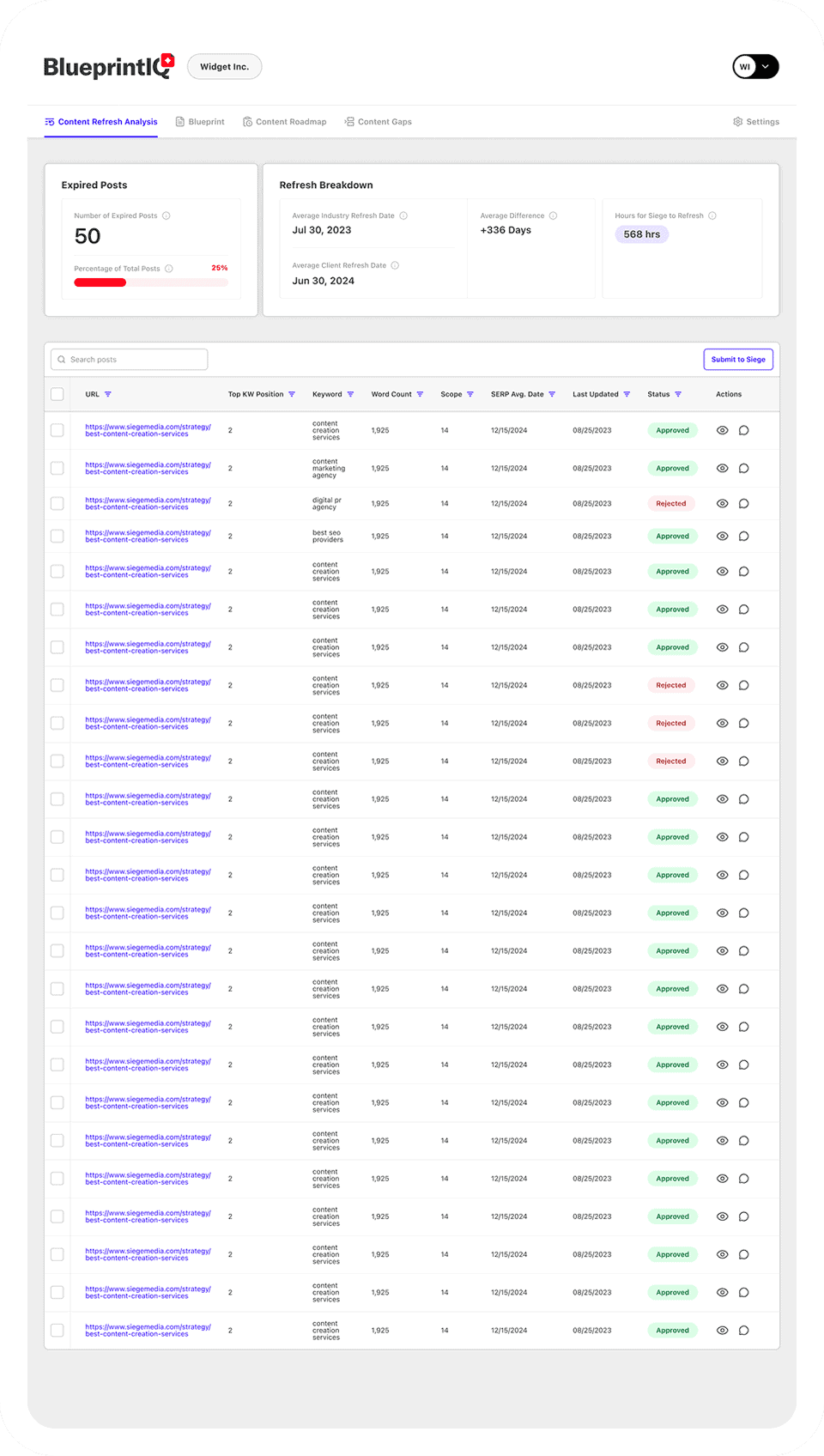
Task: Click the BlueprintIQ logo
Action: pos(109,67)
